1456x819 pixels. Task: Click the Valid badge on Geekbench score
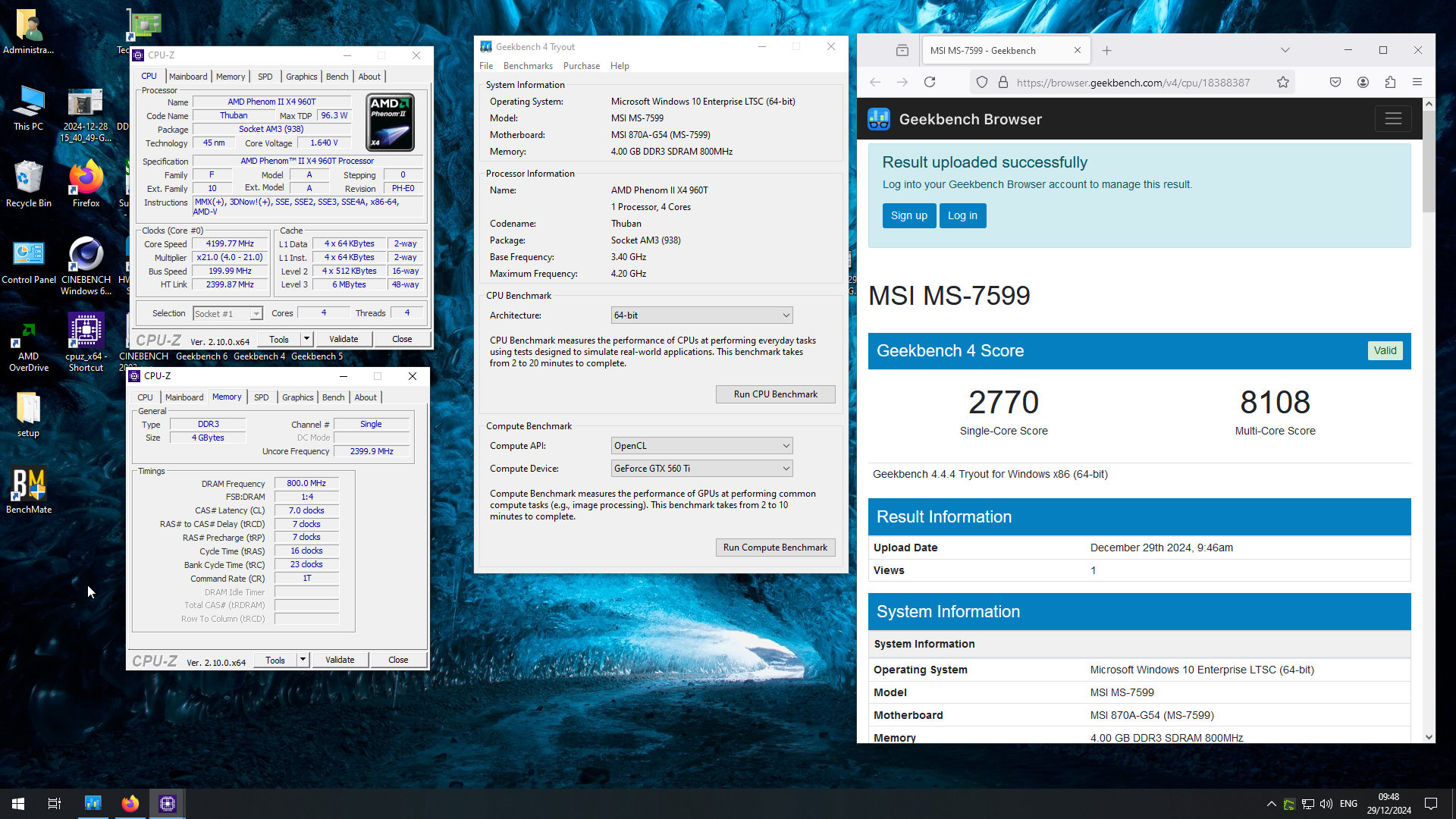(x=1385, y=350)
